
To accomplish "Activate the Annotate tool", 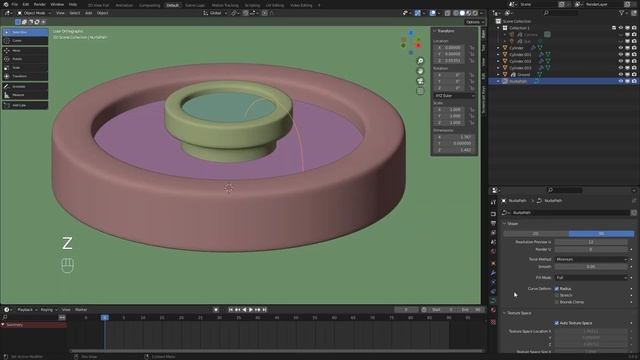I will 25,87.
